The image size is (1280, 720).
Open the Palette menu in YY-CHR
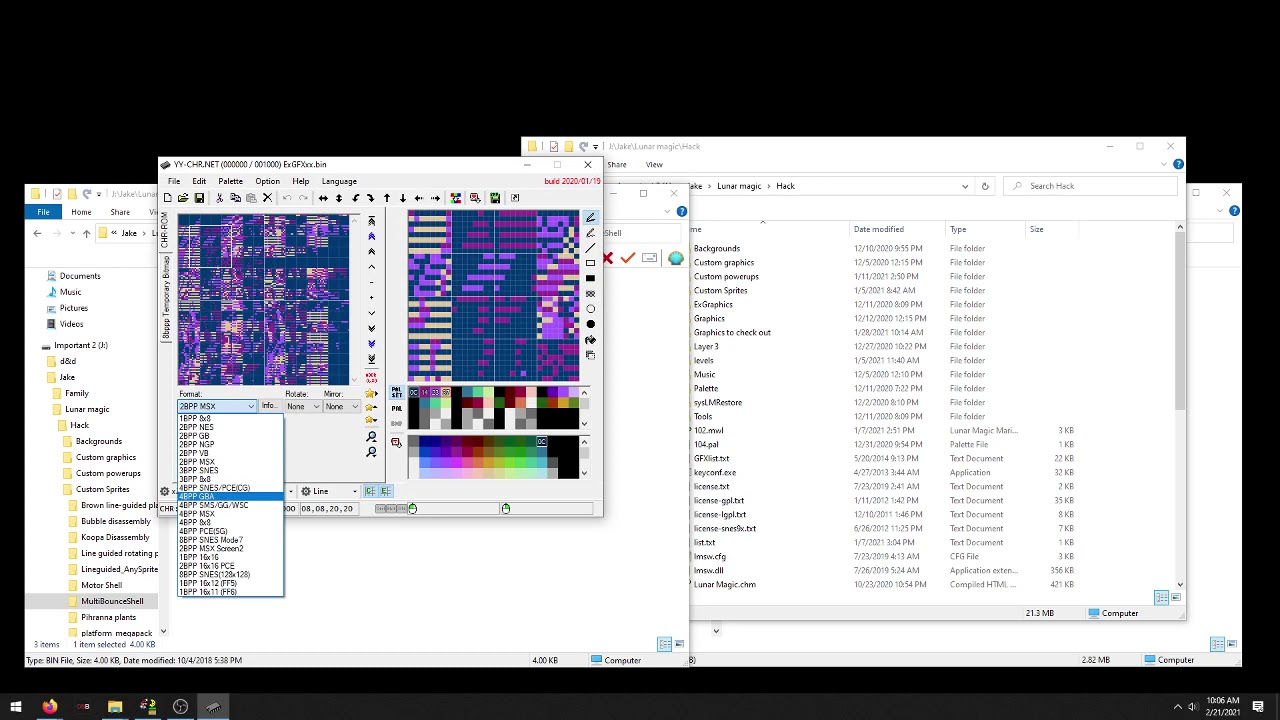click(230, 181)
